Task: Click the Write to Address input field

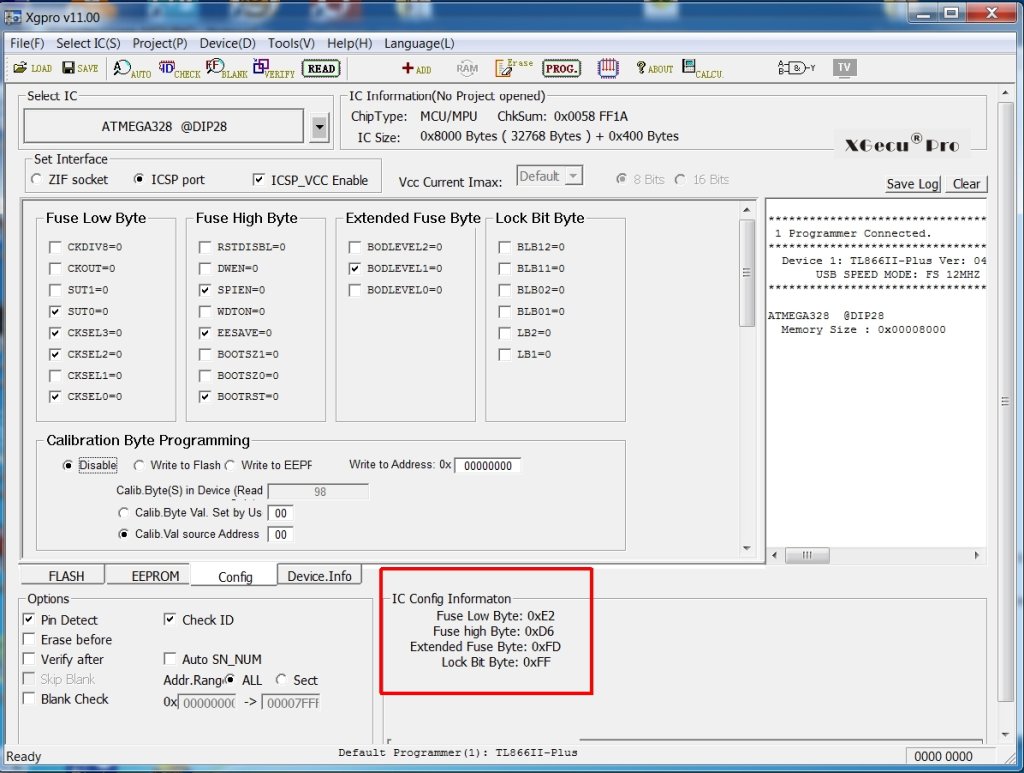Action: 488,466
